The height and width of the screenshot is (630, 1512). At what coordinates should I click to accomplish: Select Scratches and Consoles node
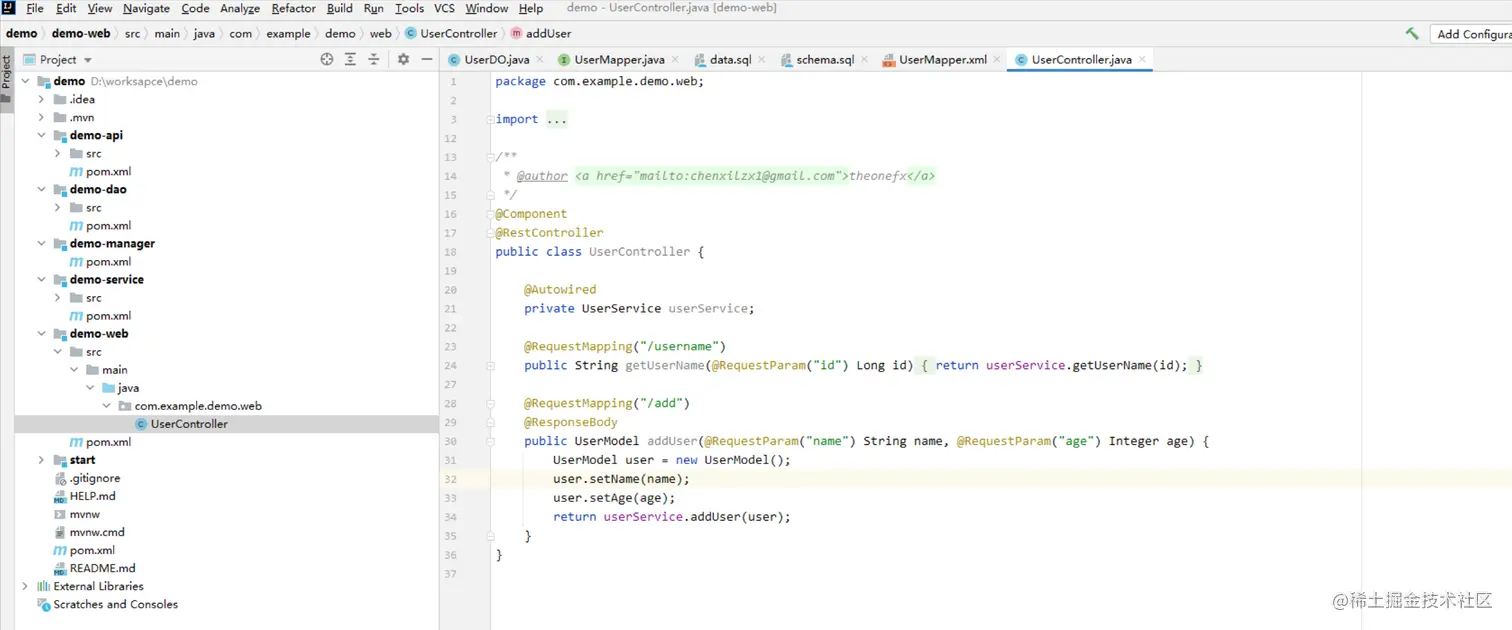pyautogui.click(x=115, y=604)
